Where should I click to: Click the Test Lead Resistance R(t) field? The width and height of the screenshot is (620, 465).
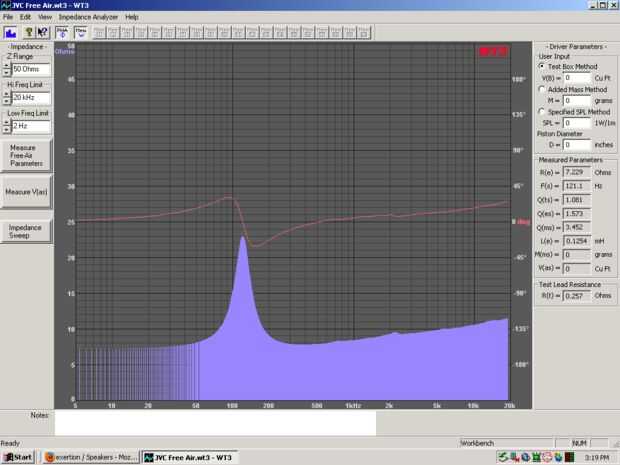coord(577,296)
